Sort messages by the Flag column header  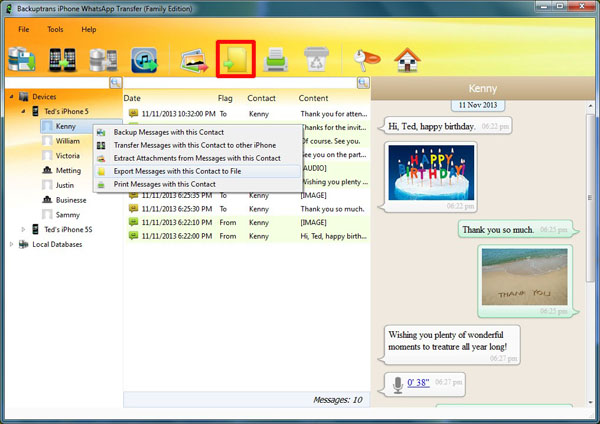[x=225, y=98]
